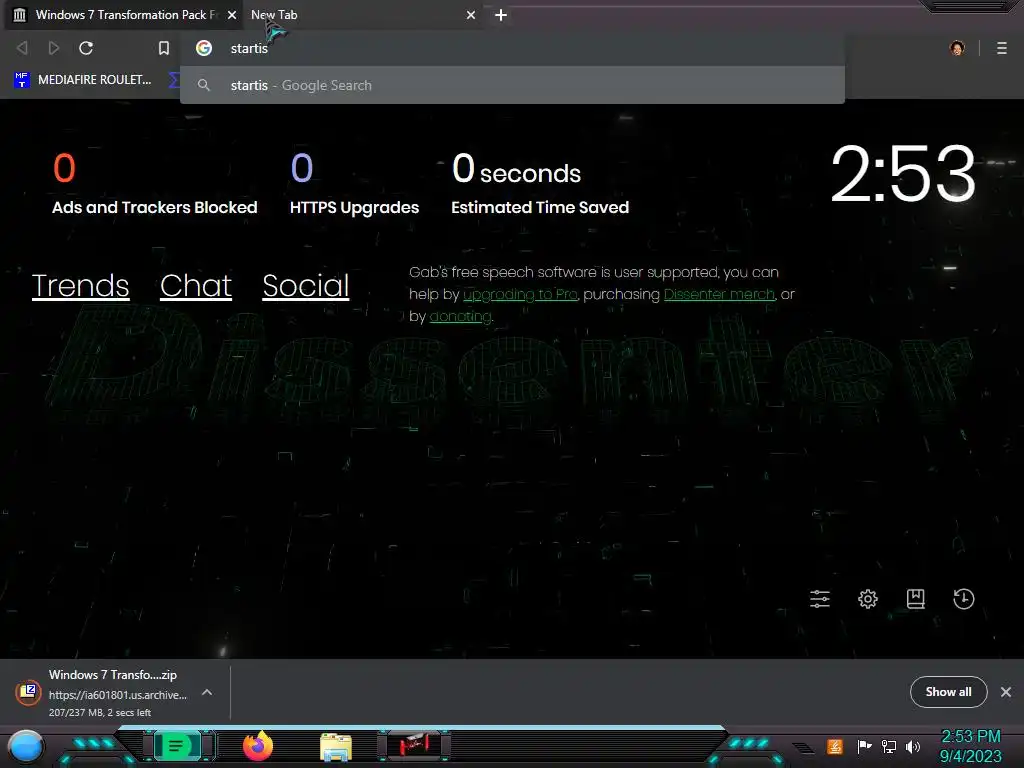Reload the current page
The width and height of the screenshot is (1024, 768).
click(x=86, y=48)
